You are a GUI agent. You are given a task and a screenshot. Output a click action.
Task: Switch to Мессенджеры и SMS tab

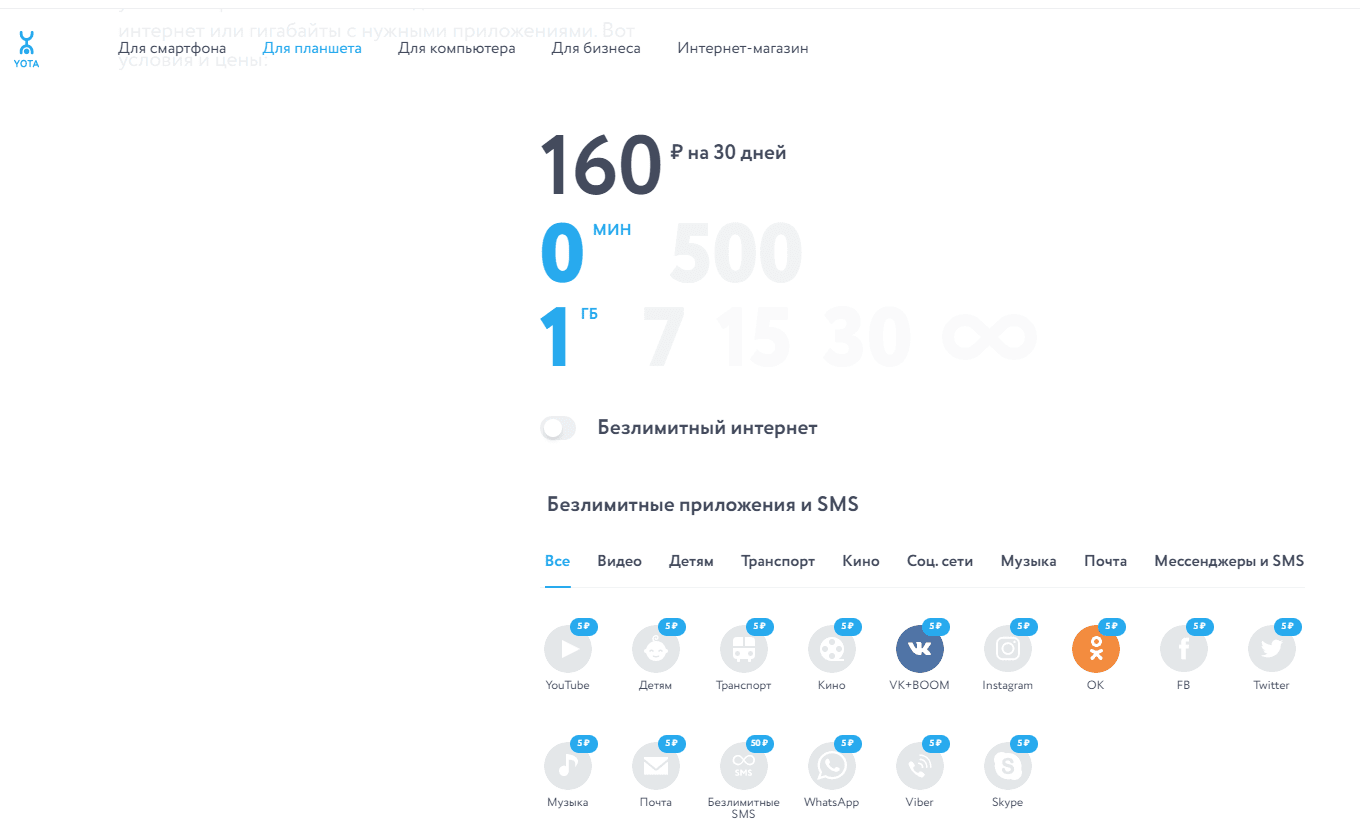point(1229,561)
